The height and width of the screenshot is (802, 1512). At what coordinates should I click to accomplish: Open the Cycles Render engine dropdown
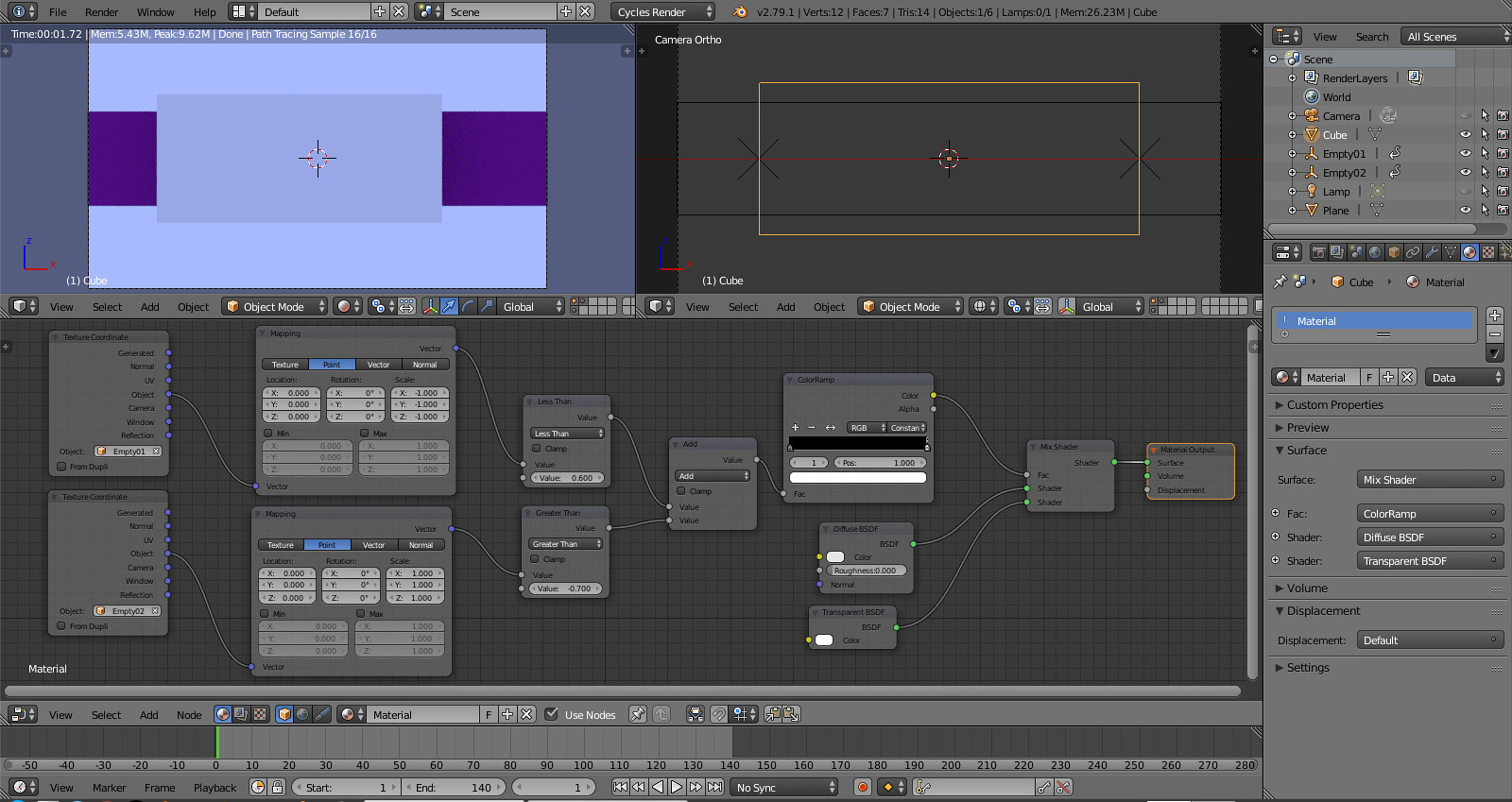click(x=664, y=12)
